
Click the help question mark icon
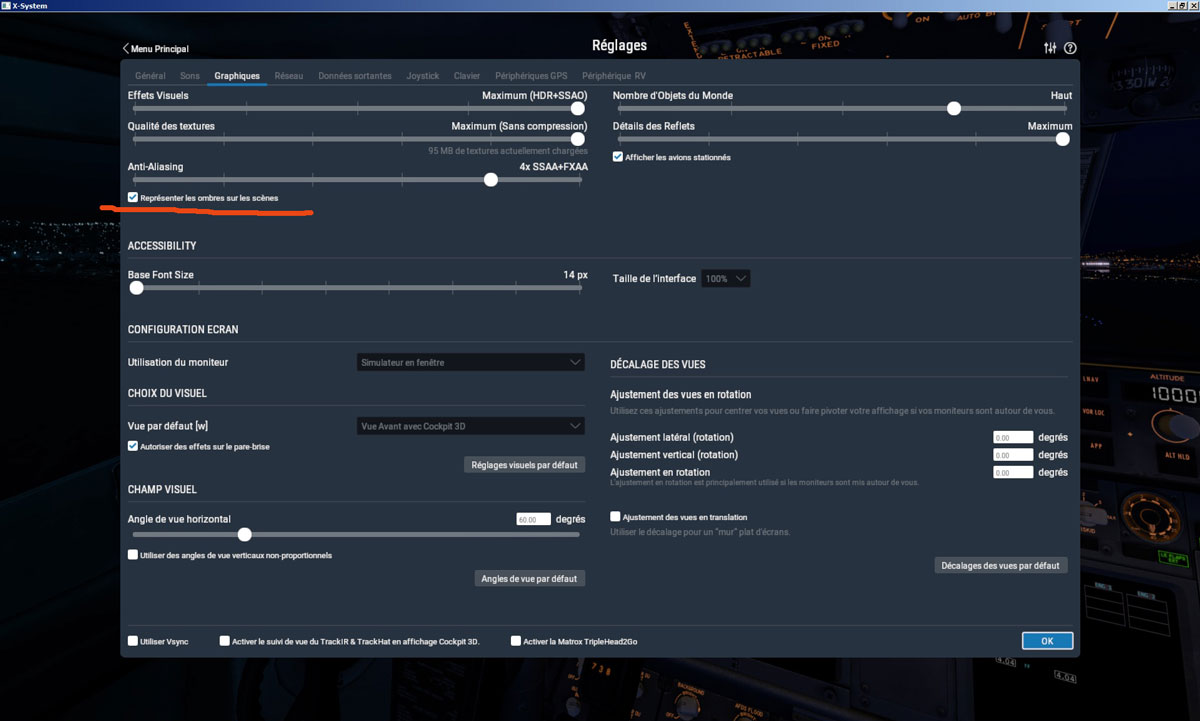[1070, 47]
